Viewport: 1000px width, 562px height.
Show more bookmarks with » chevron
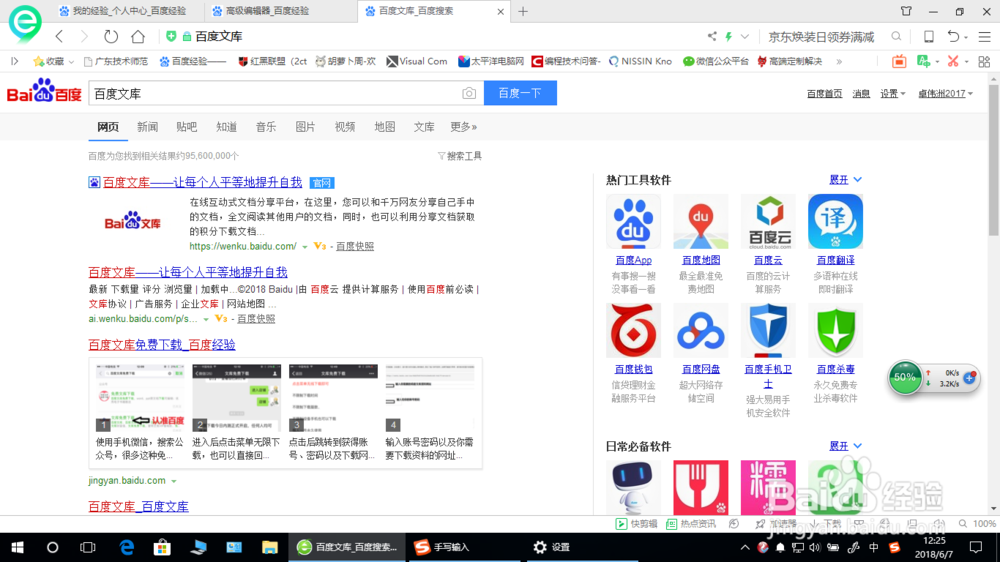839,61
